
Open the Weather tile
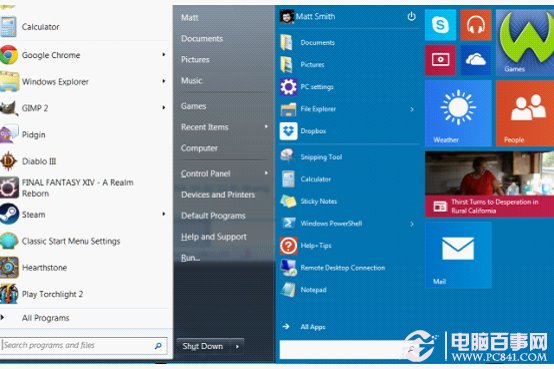tap(458, 113)
